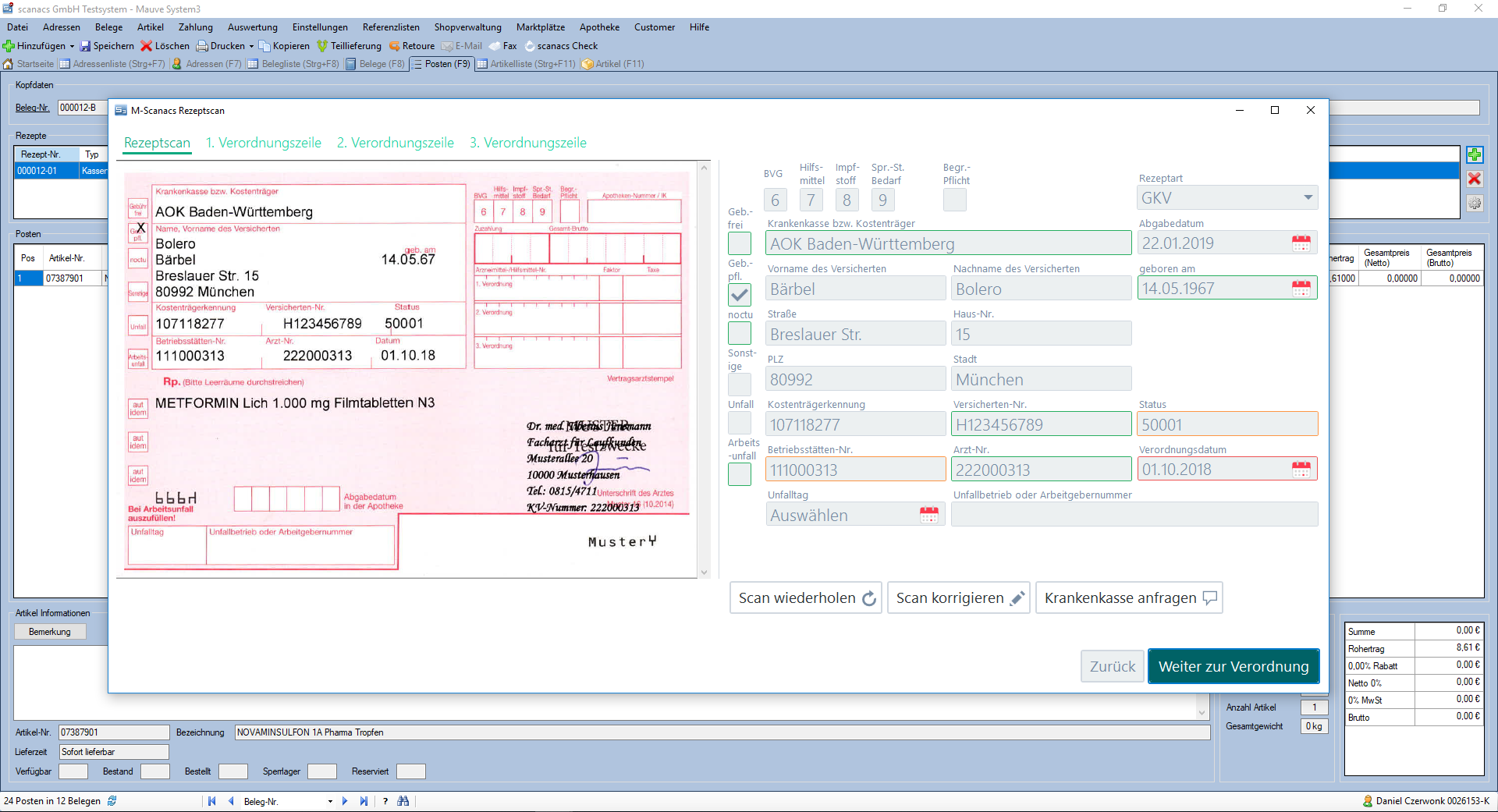Open the Abgabedatum calendar picker icon
The width and height of the screenshot is (1498, 812).
pyautogui.click(x=1301, y=243)
